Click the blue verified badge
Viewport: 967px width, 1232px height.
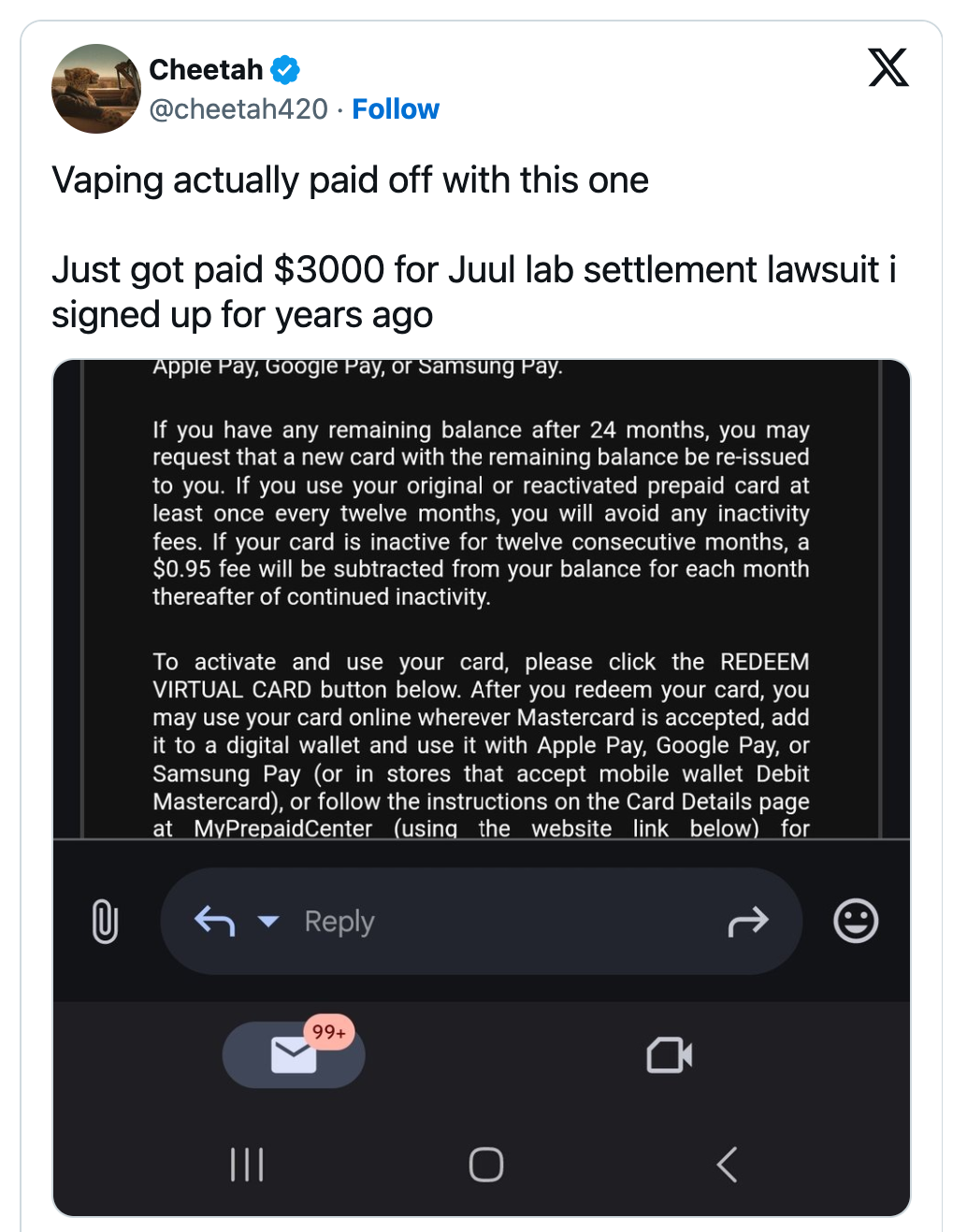[285, 69]
